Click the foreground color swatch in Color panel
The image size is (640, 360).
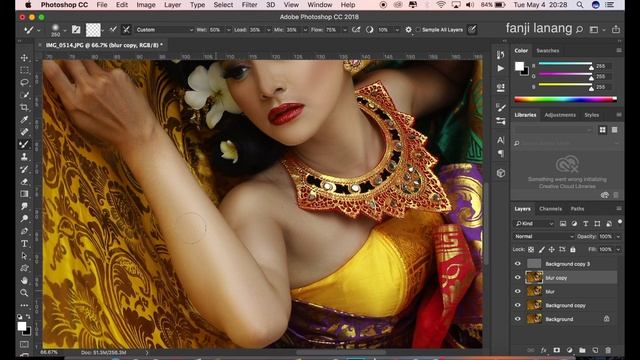coord(519,66)
